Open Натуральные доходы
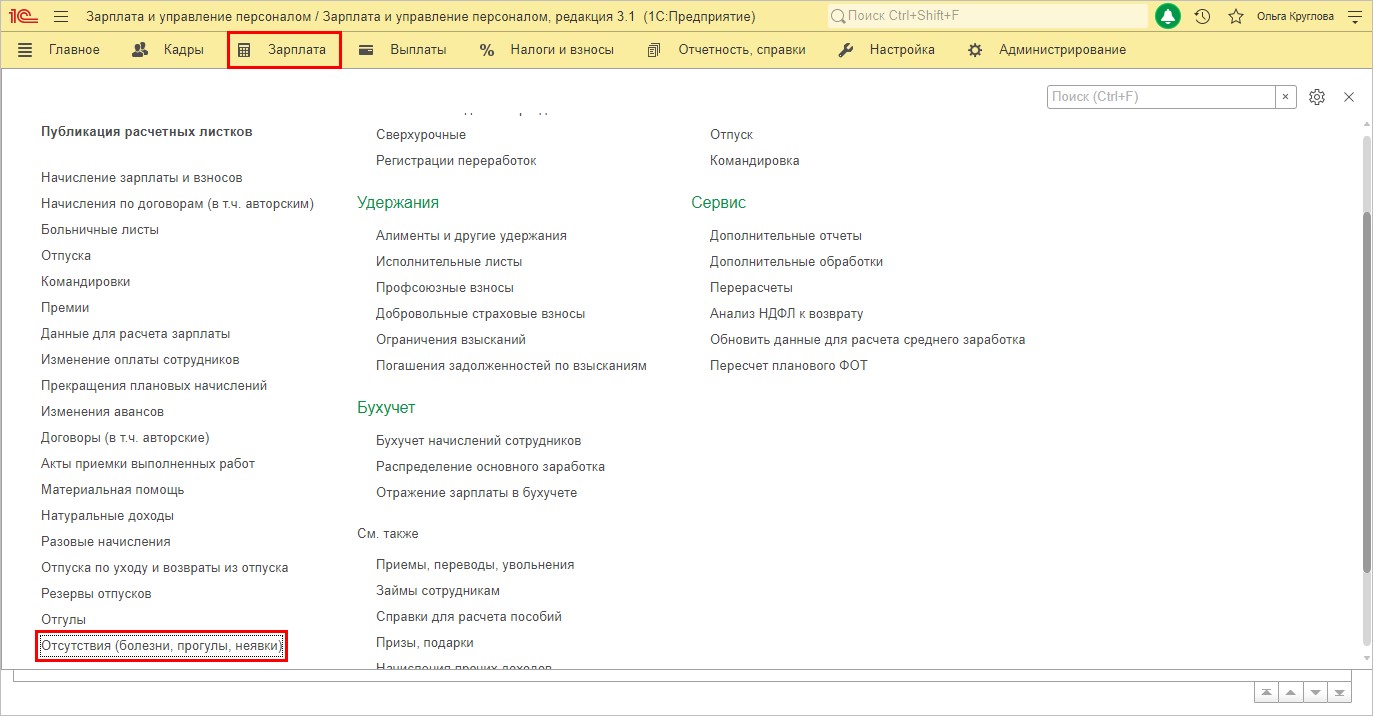The height and width of the screenshot is (716, 1373). (108, 515)
